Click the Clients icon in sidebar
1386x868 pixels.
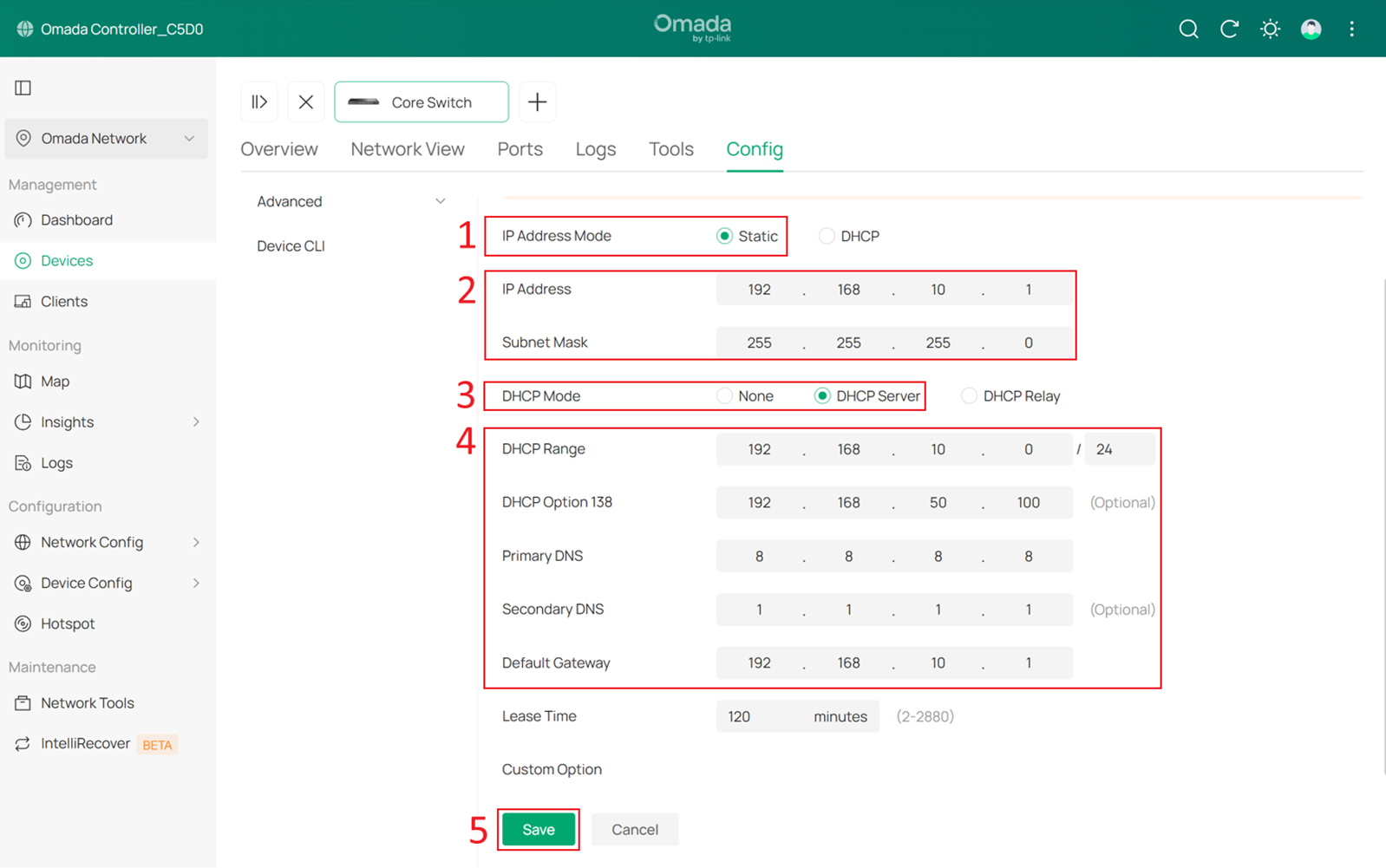[x=23, y=302]
